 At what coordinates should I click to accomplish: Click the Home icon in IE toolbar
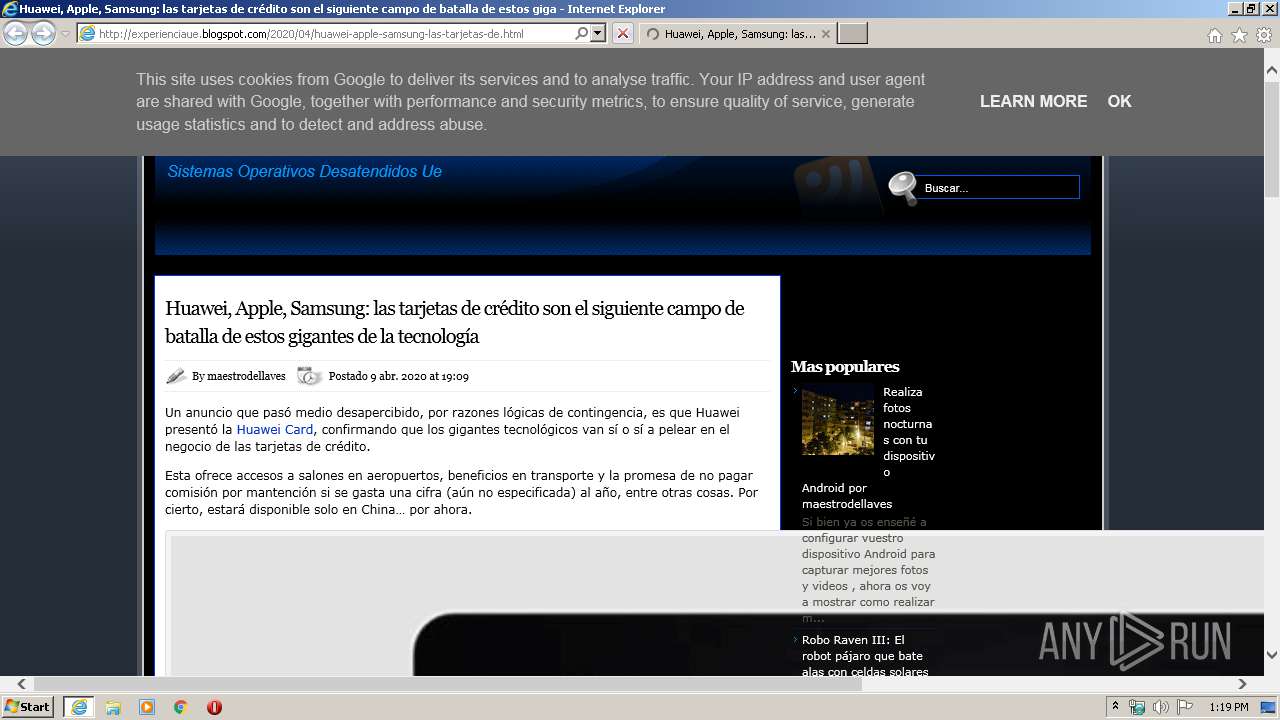click(1214, 35)
